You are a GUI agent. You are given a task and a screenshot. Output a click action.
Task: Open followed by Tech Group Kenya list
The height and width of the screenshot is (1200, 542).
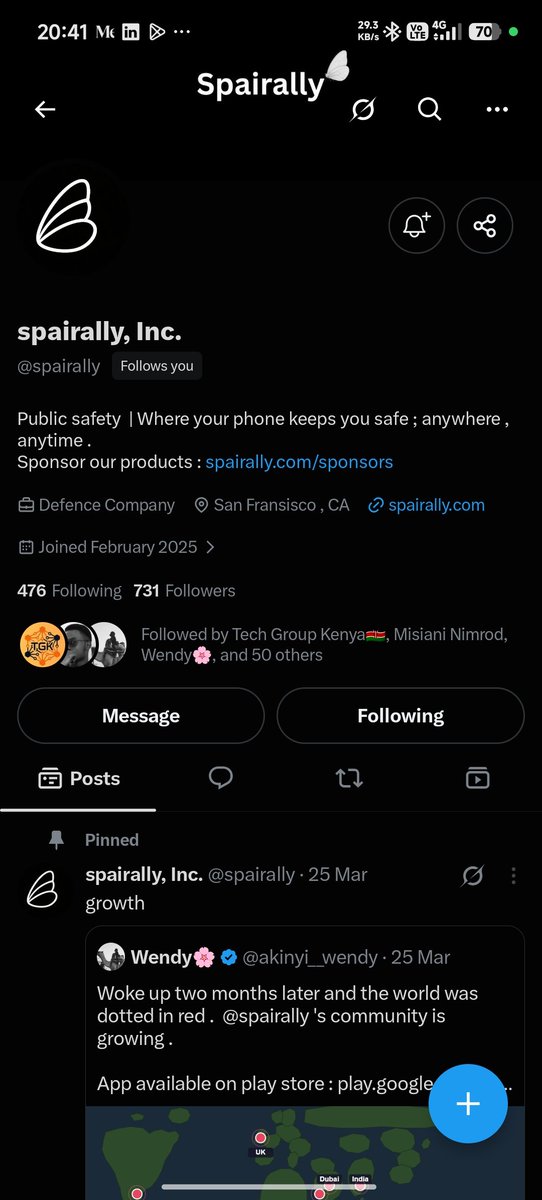click(270, 645)
